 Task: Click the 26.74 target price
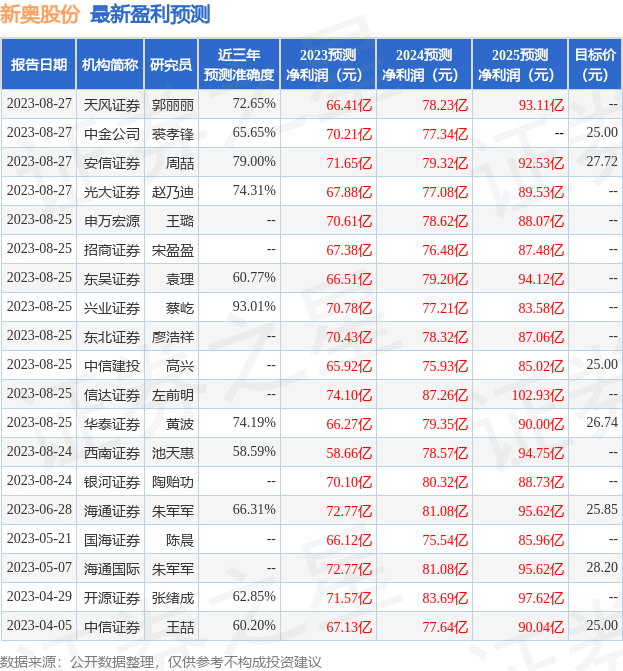tap(602, 423)
